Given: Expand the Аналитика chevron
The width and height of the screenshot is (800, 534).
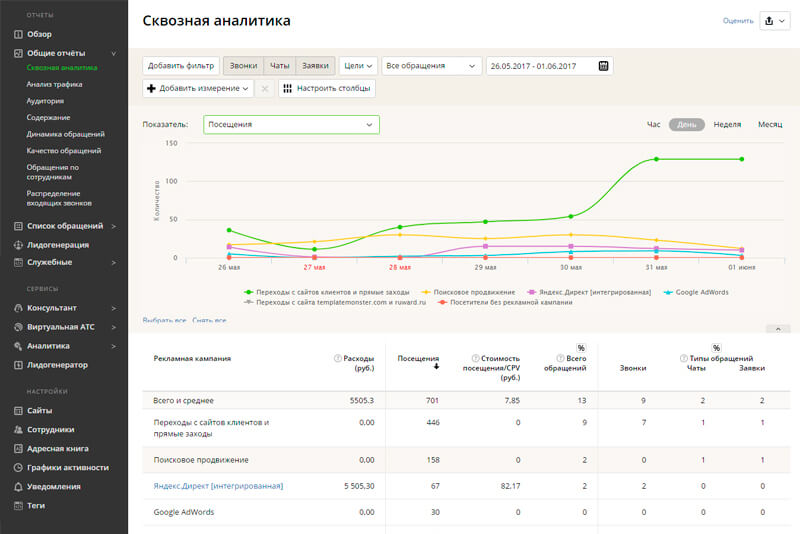Looking at the screenshot, I should [x=114, y=346].
